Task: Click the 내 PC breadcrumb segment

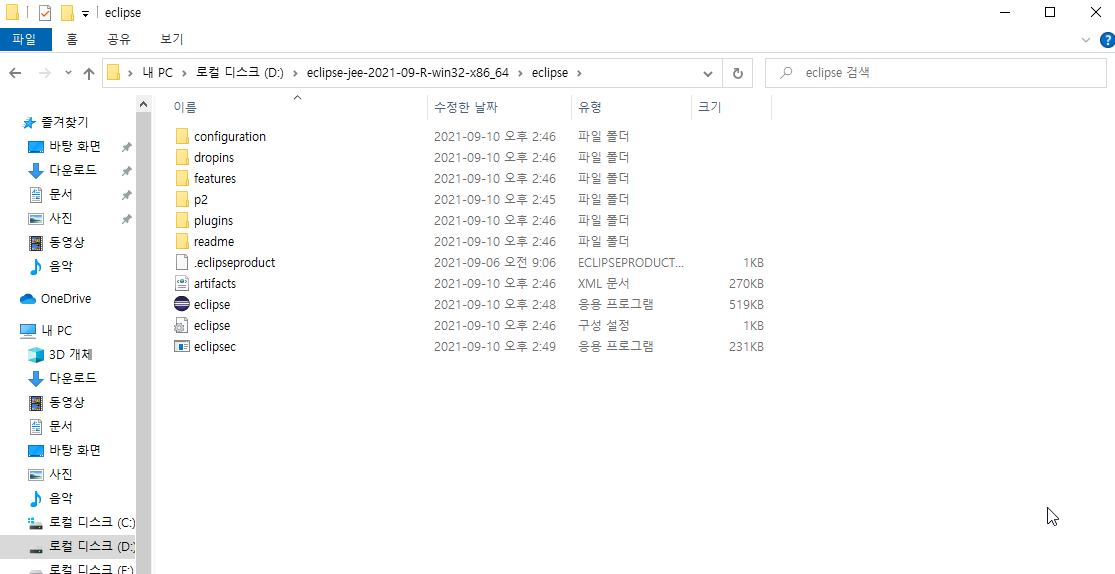Action: click(x=156, y=73)
